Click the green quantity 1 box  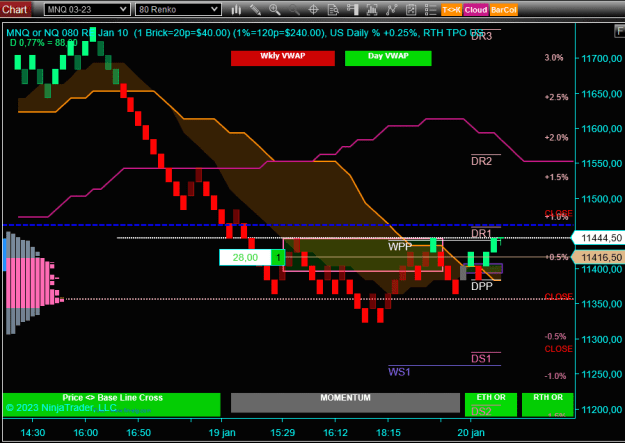click(278, 258)
